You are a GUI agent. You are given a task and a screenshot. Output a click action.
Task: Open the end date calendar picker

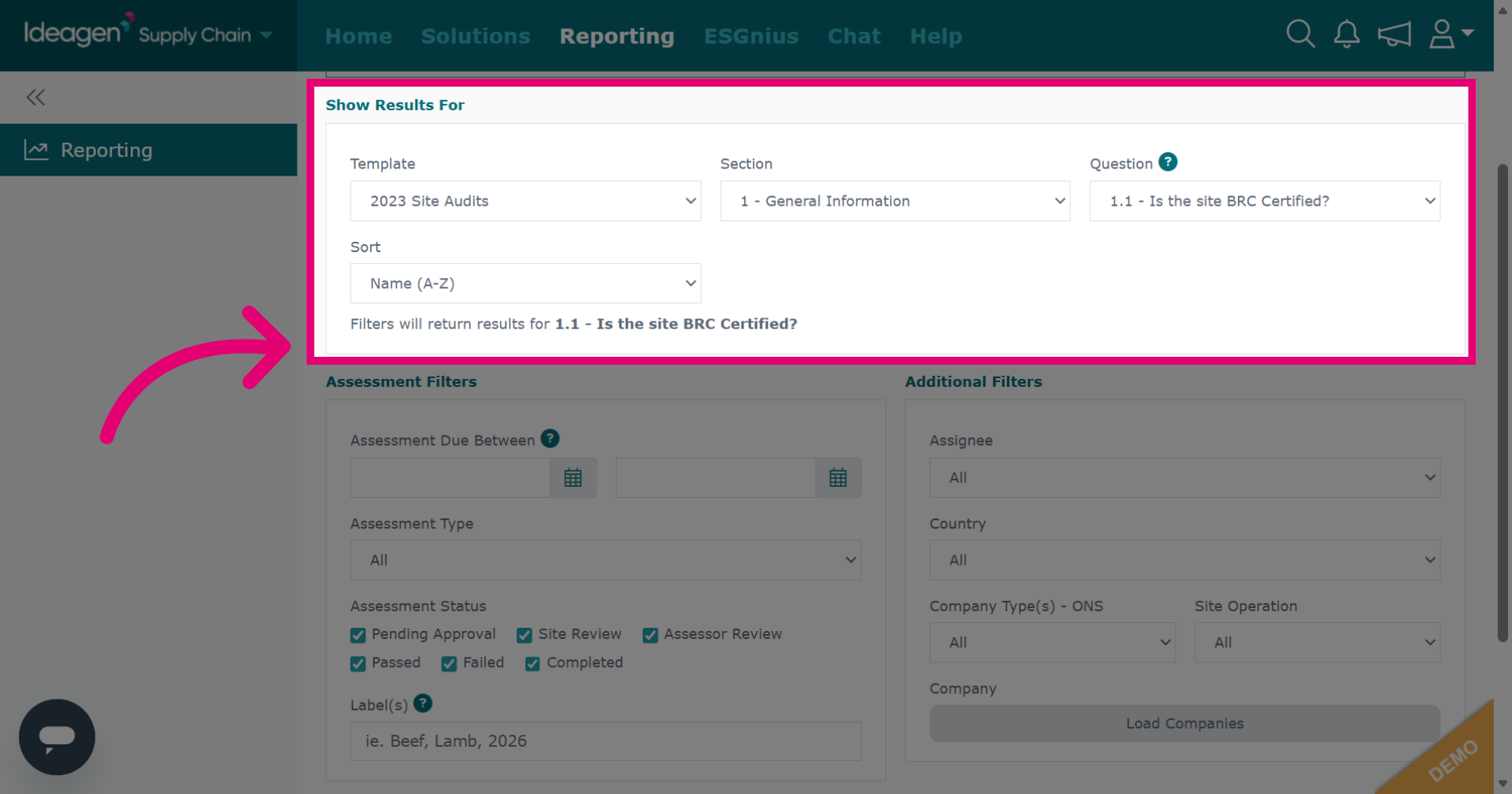[x=838, y=477]
